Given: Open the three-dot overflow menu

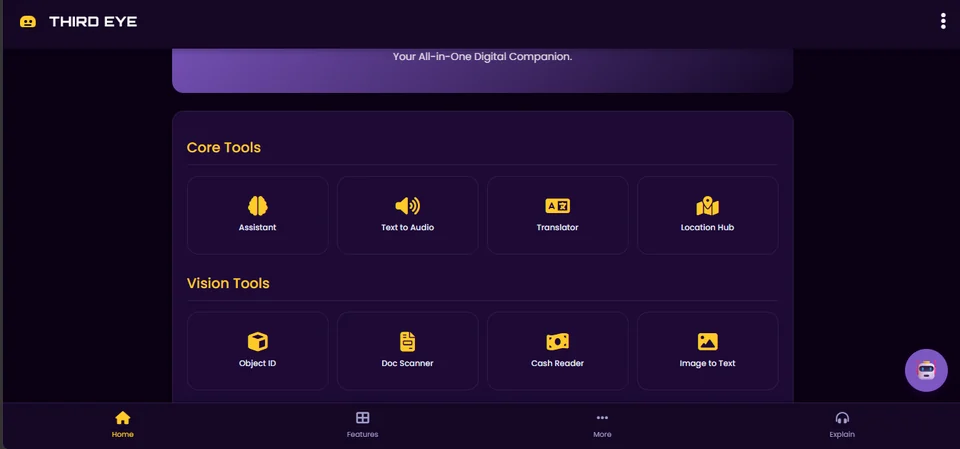Looking at the screenshot, I should (943, 21).
